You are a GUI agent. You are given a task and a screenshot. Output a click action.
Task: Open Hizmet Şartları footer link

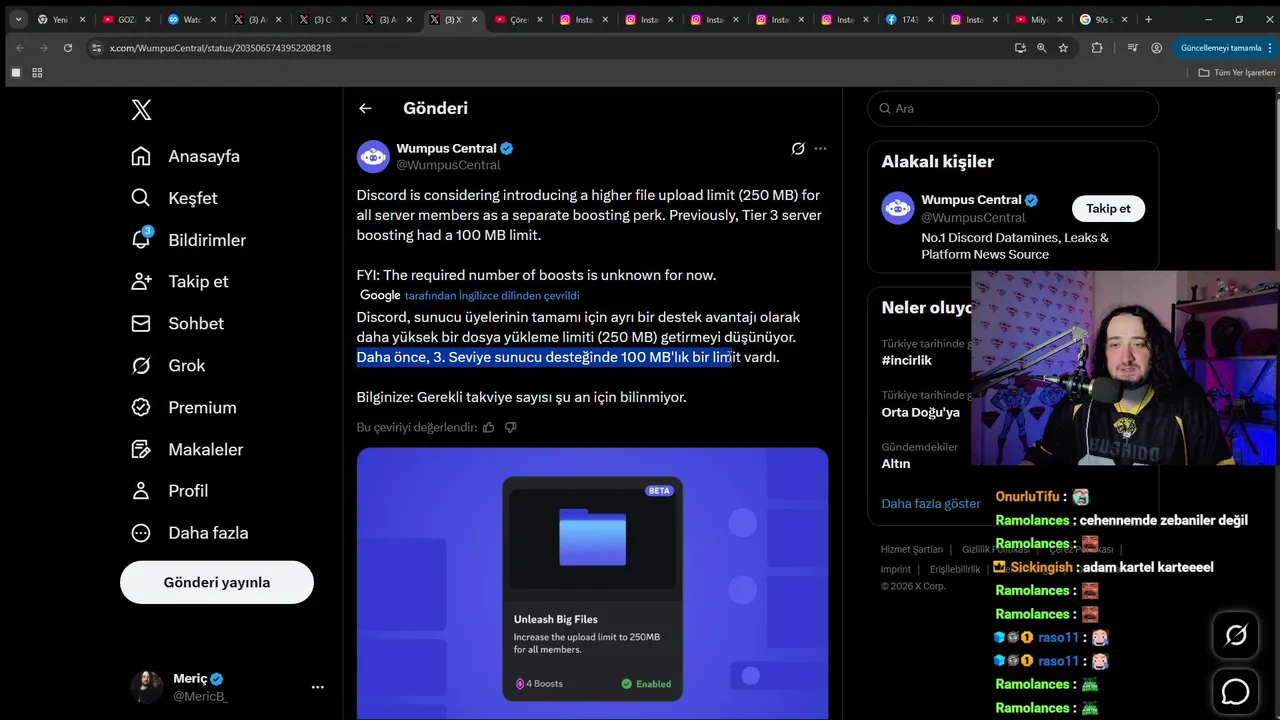click(x=911, y=549)
